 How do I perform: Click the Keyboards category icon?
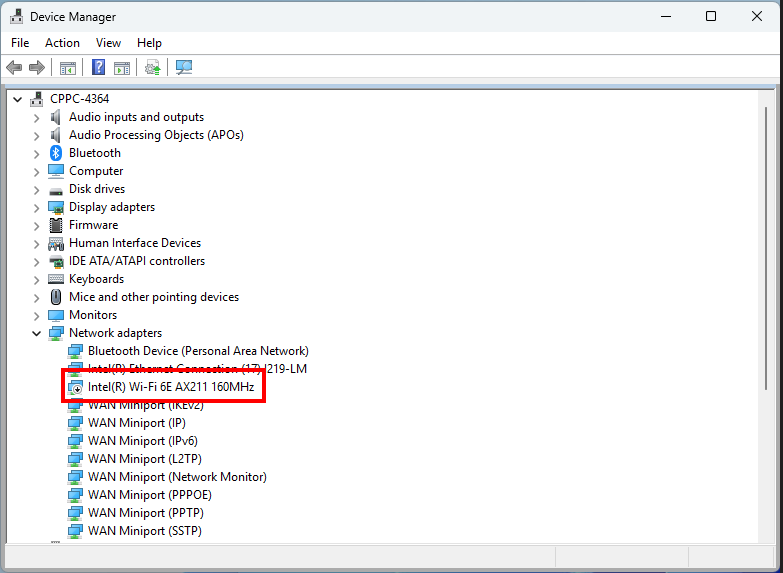coord(56,279)
